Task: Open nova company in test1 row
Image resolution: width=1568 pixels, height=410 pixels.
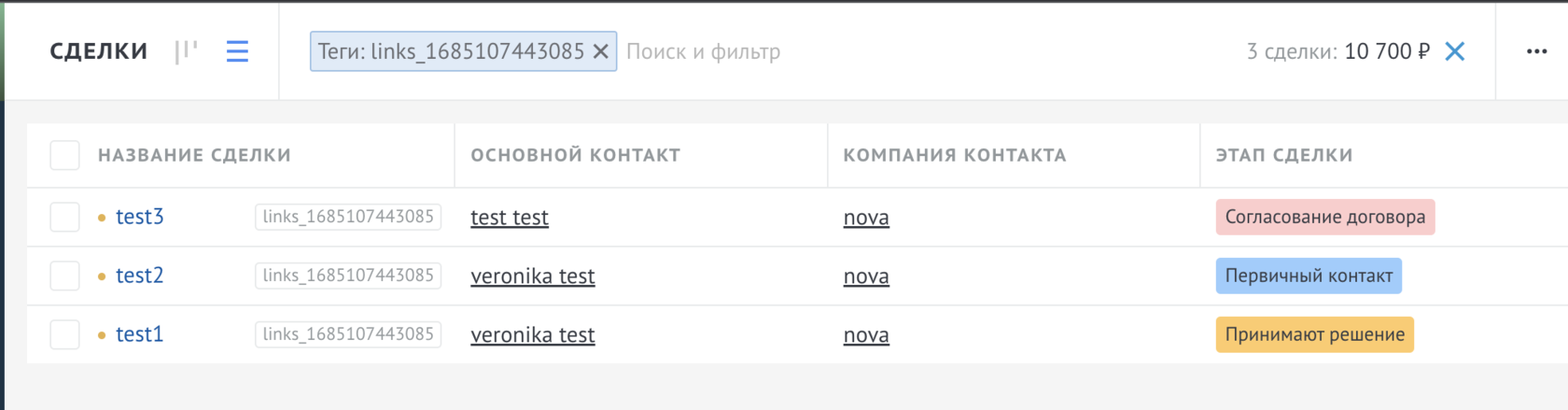Action: click(865, 335)
